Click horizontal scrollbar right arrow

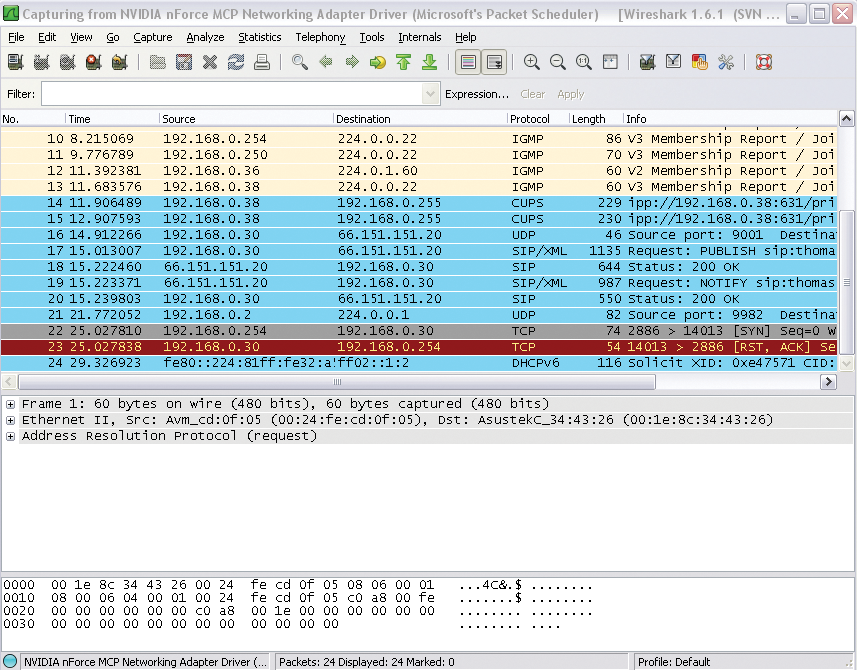[828, 381]
